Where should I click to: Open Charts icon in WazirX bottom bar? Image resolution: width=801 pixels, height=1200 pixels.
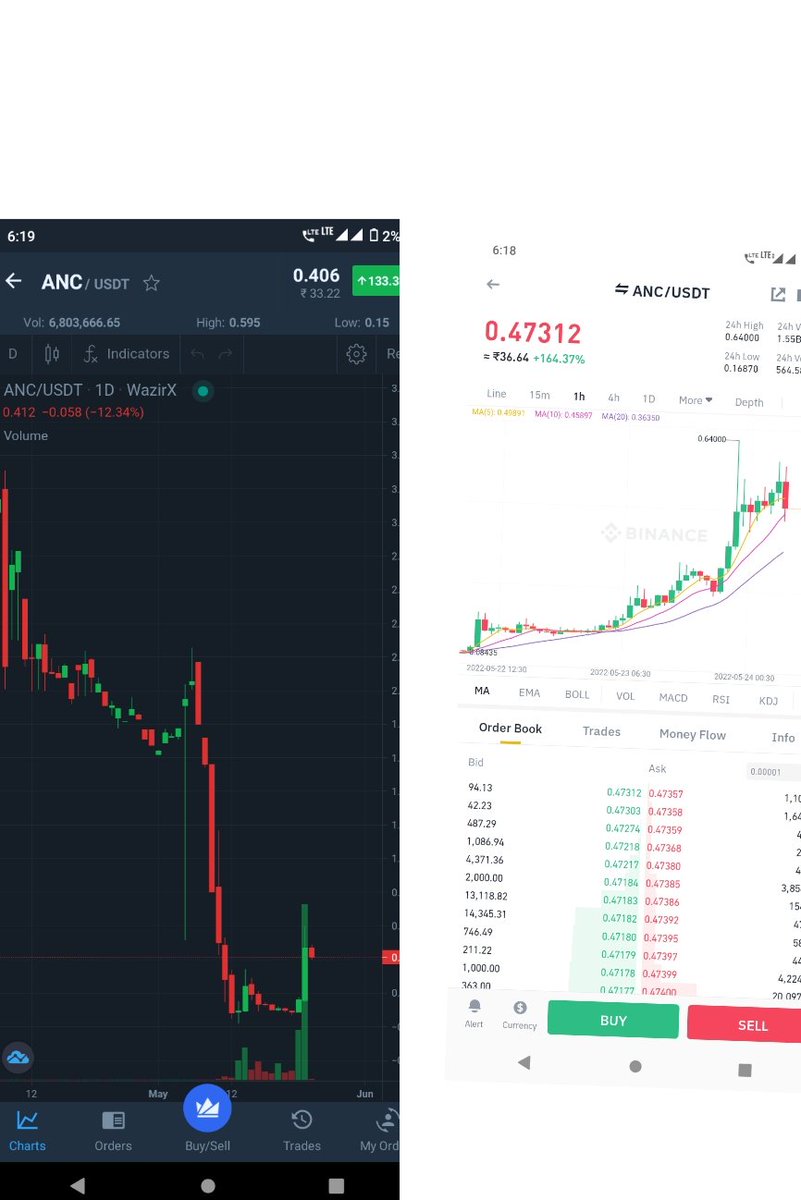pos(27,1121)
